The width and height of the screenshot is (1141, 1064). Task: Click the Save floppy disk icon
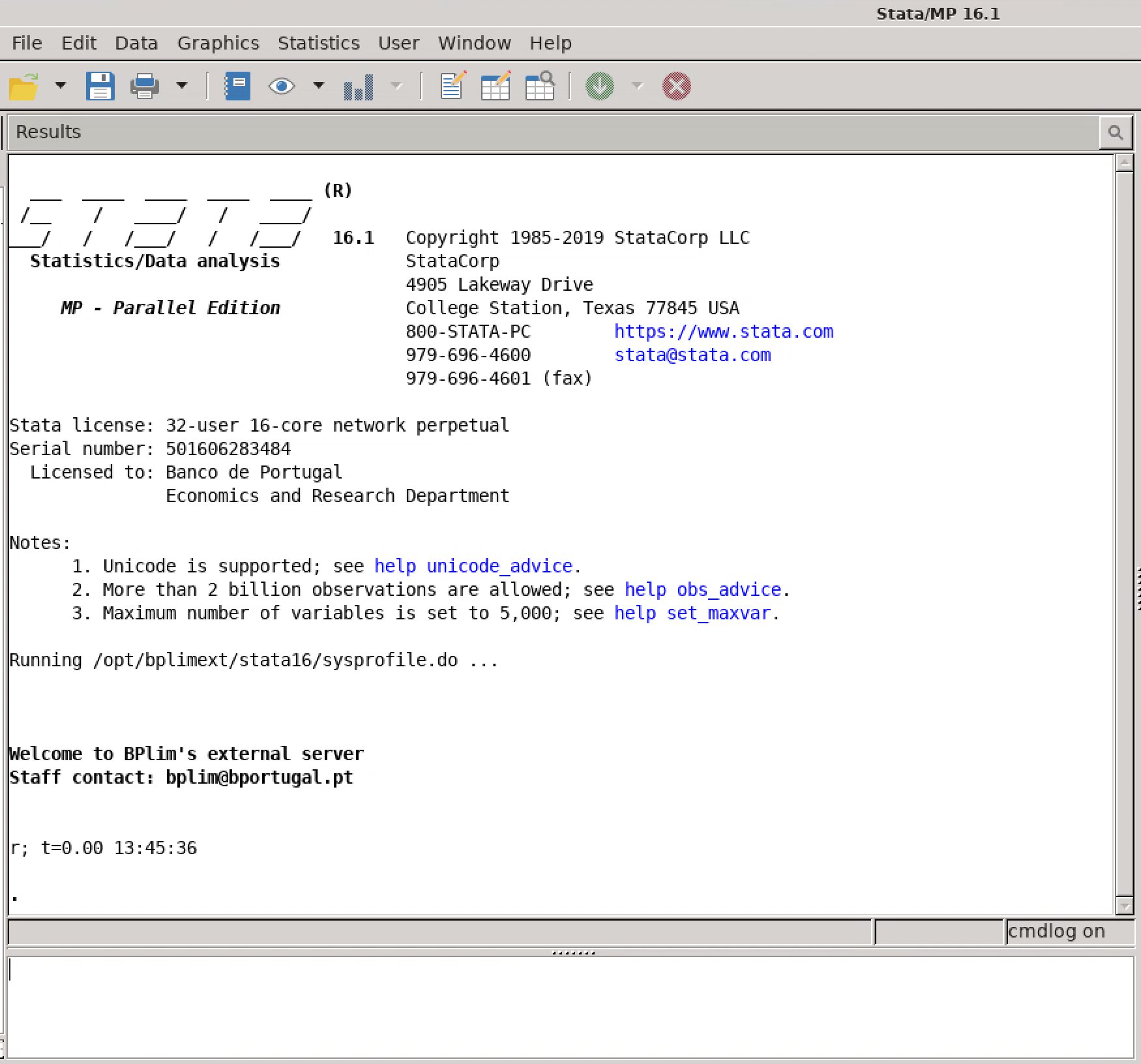tap(100, 86)
